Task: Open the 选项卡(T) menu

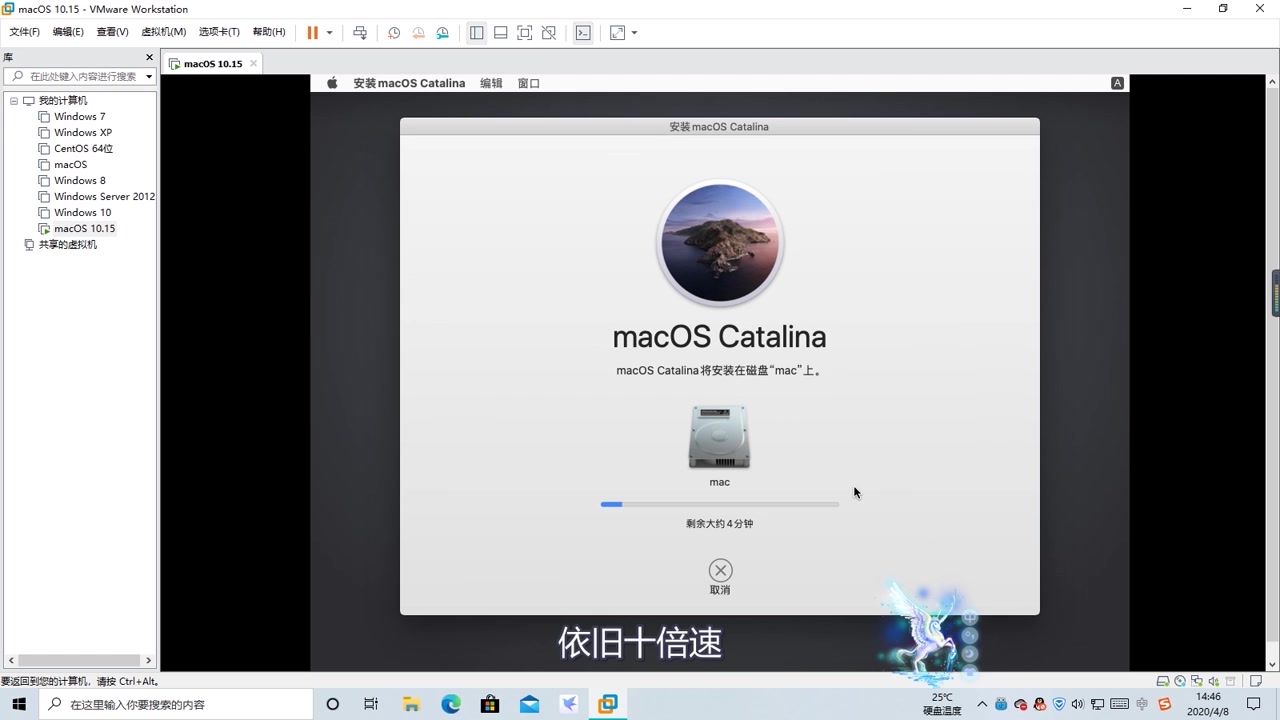Action: (x=219, y=32)
